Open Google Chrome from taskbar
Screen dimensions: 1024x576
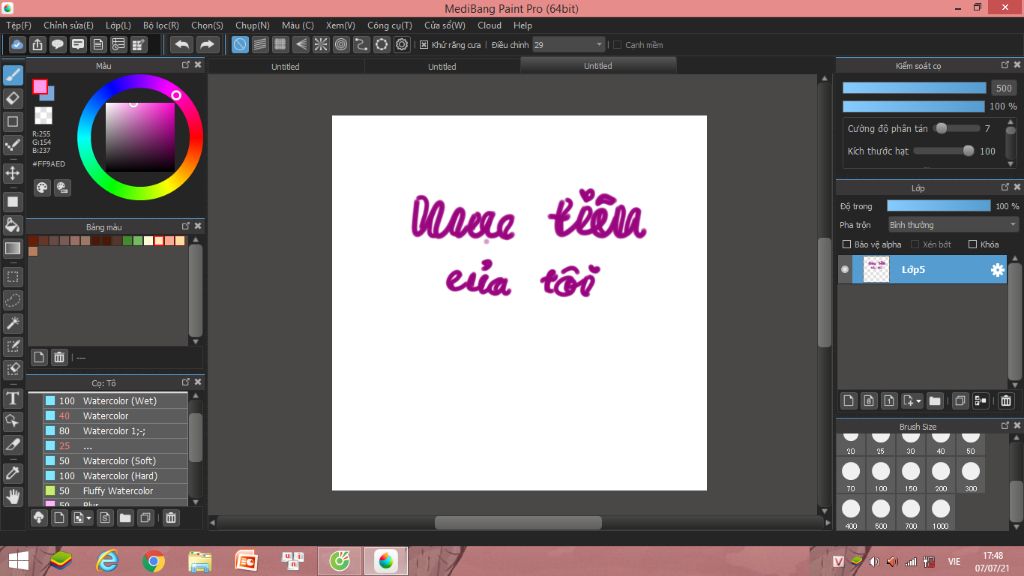coord(153,561)
